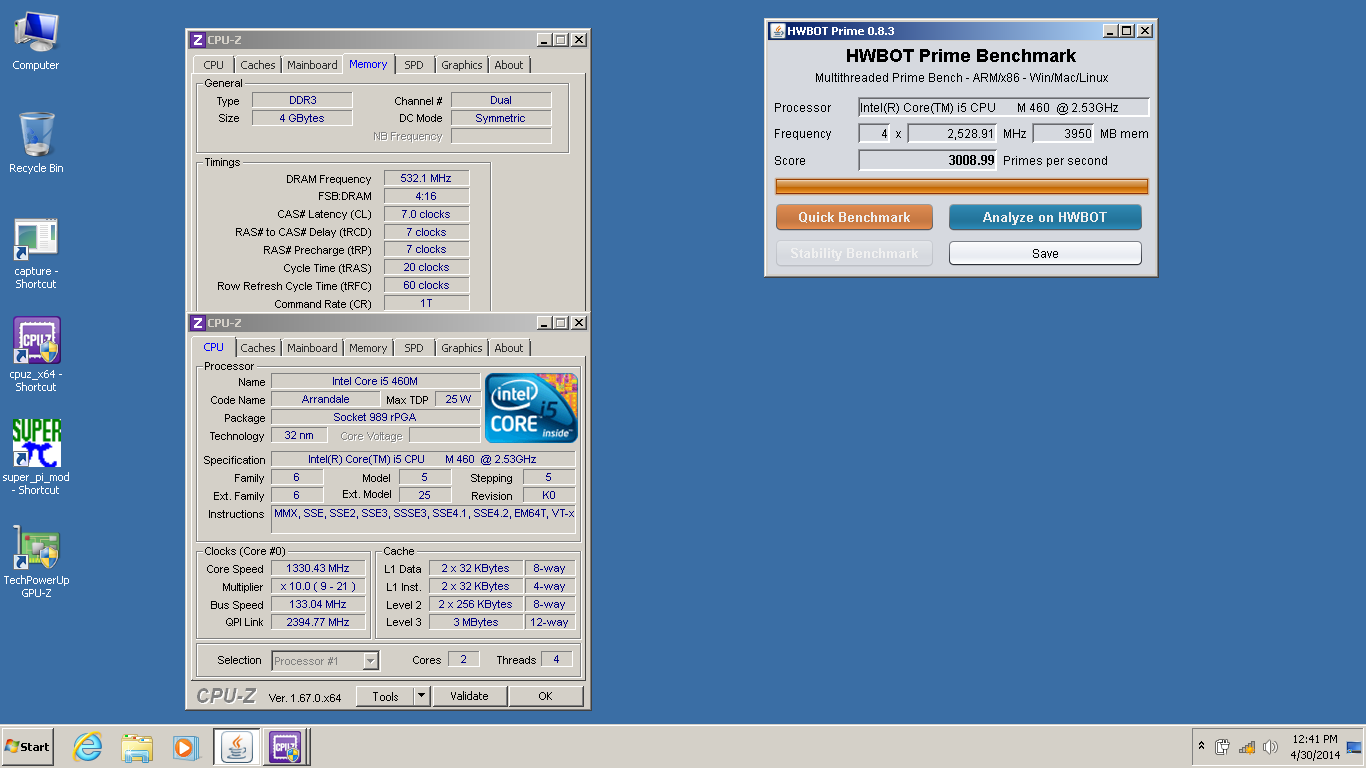Viewport: 1366px width, 768px height.
Task: Click the Core Speed value 1330.43 MHz
Action: tap(318, 568)
